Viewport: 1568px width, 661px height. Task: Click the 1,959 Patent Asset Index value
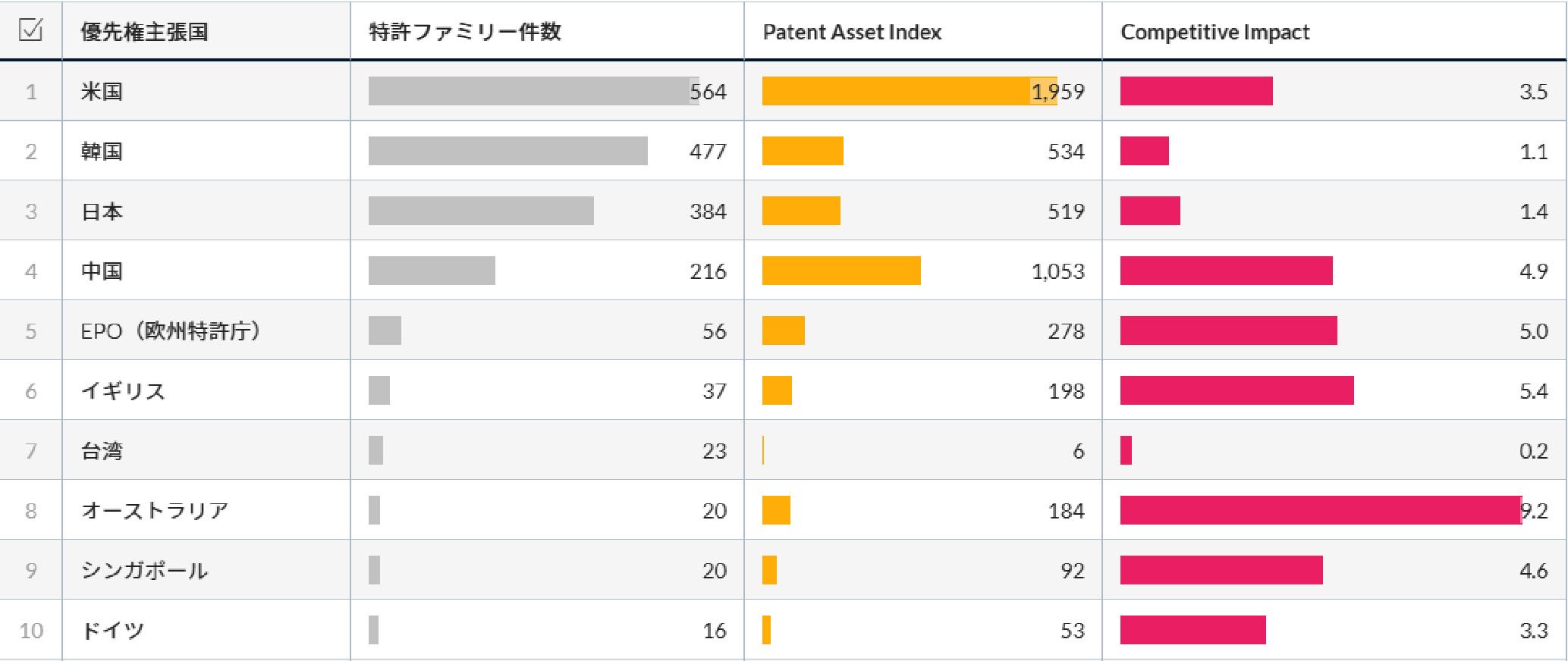click(1057, 92)
